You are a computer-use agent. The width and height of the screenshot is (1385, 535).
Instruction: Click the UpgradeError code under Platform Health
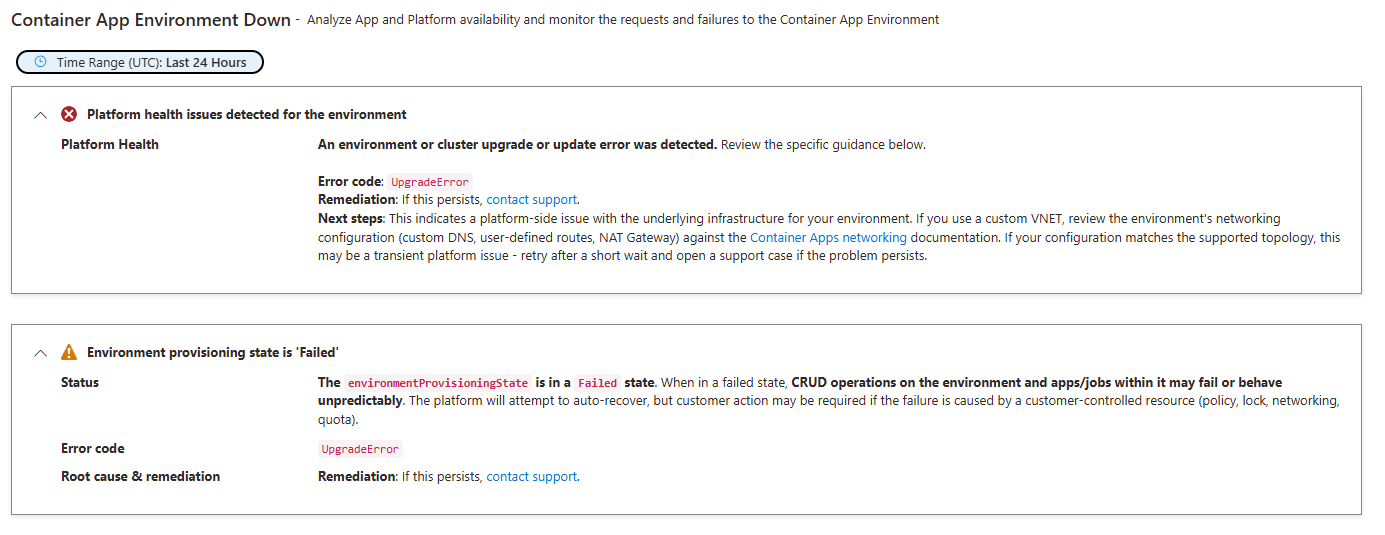click(x=430, y=182)
